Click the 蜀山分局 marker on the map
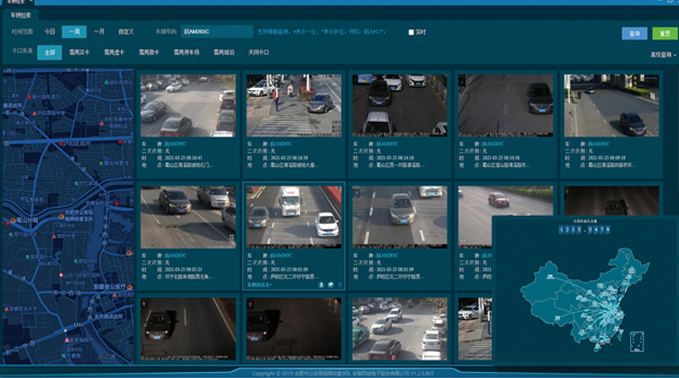The height and width of the screenshot is (378, 679). [13, 220]
